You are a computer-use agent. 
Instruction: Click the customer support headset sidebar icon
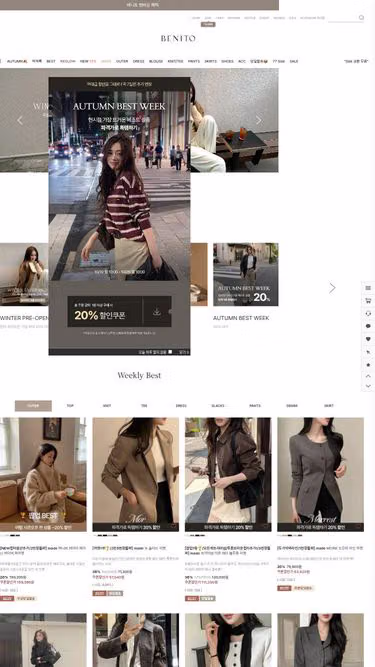tap(368, 314)
